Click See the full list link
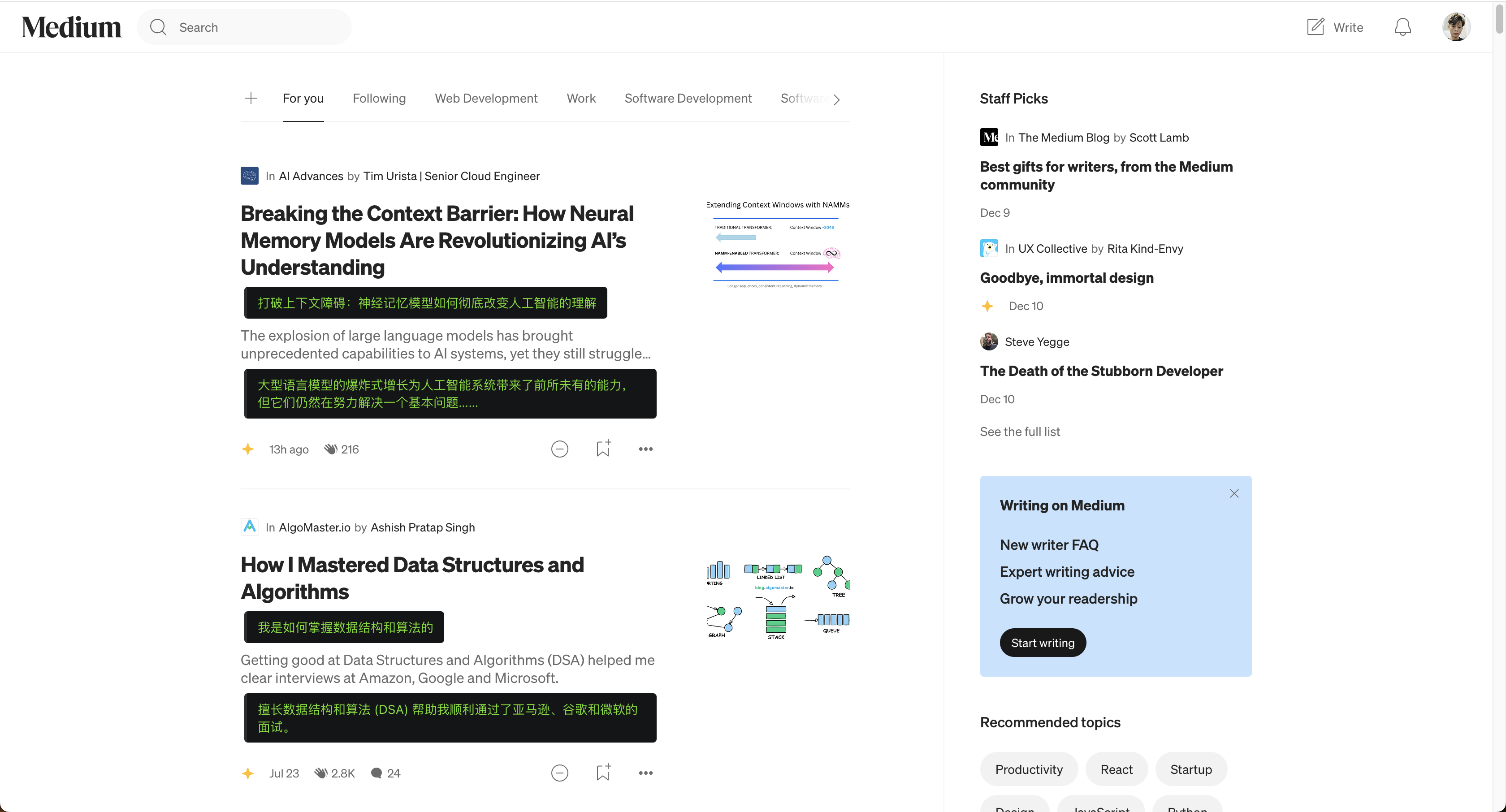 click(x=1018, y=431)
